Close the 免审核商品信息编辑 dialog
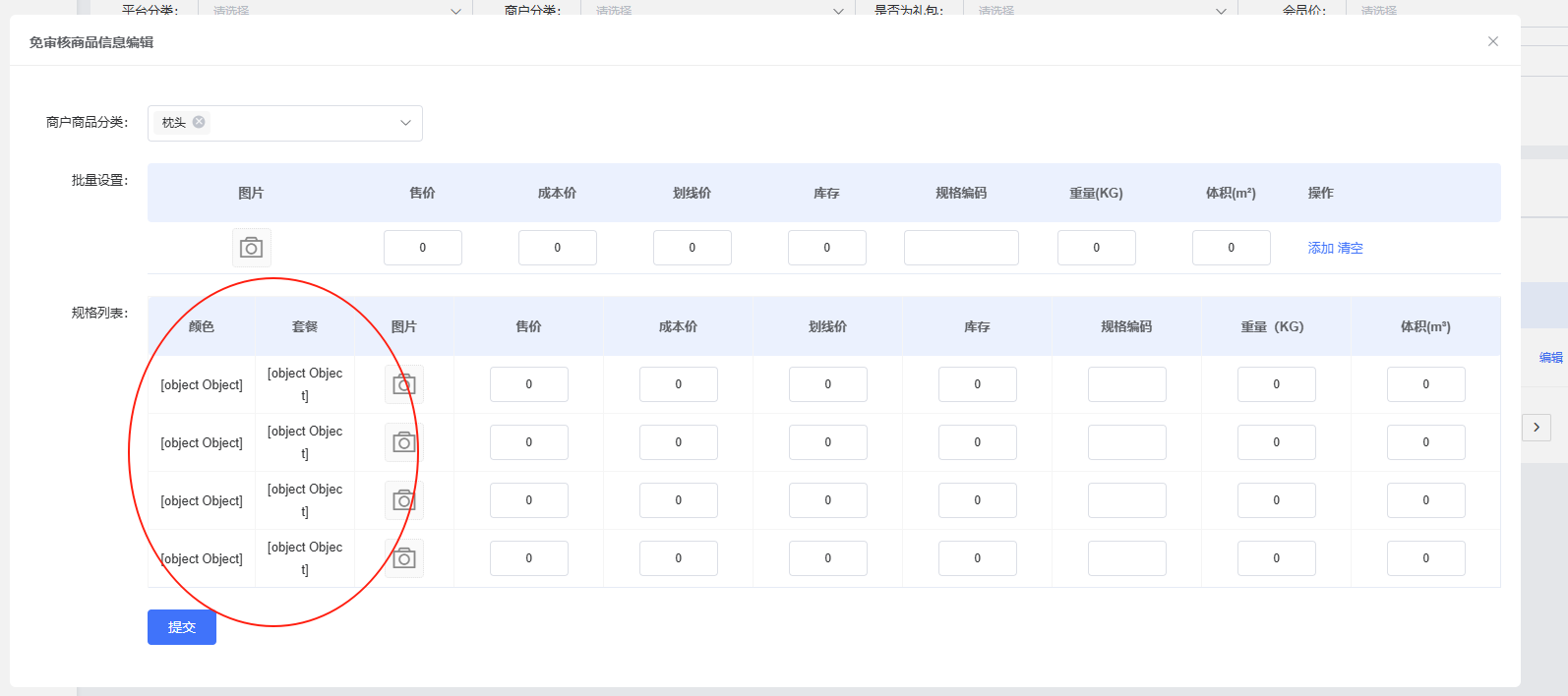The height and width of the screenshot is (696, 1568). tap(1493, 41)
